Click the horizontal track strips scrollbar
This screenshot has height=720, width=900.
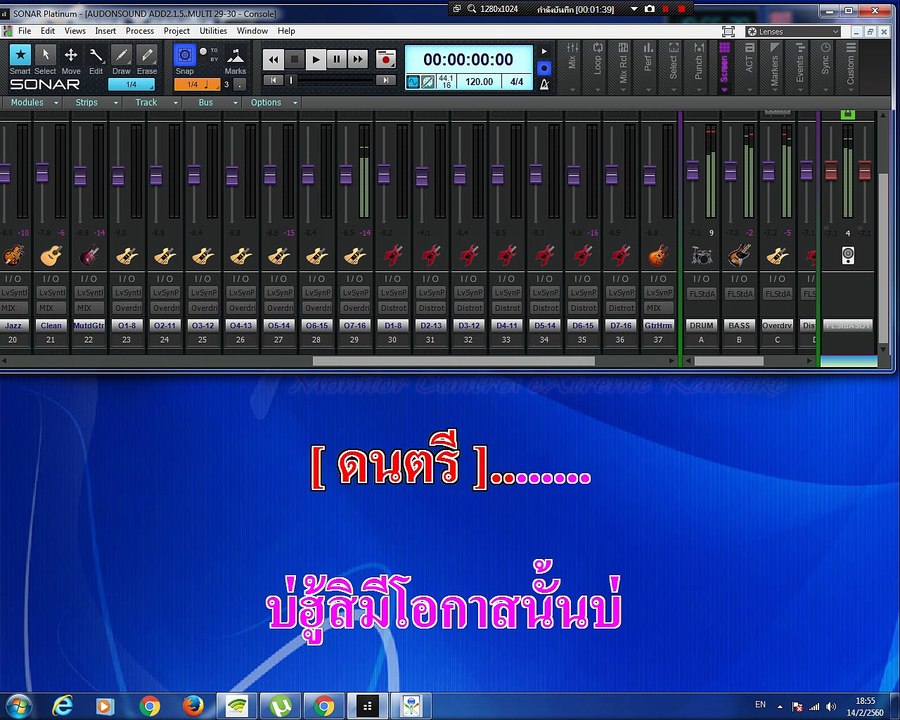[x=453, y=361]
